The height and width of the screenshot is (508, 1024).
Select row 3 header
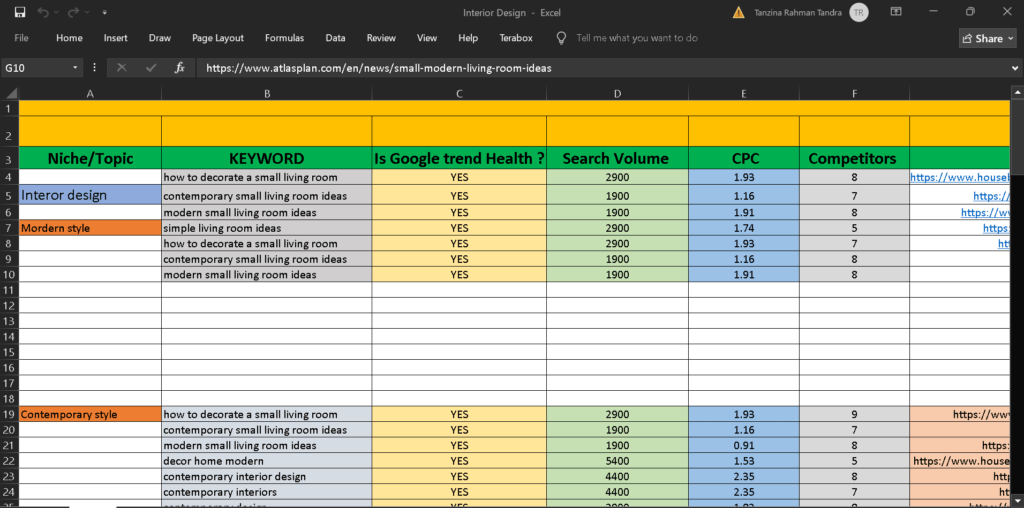click(x=9, y=159)
